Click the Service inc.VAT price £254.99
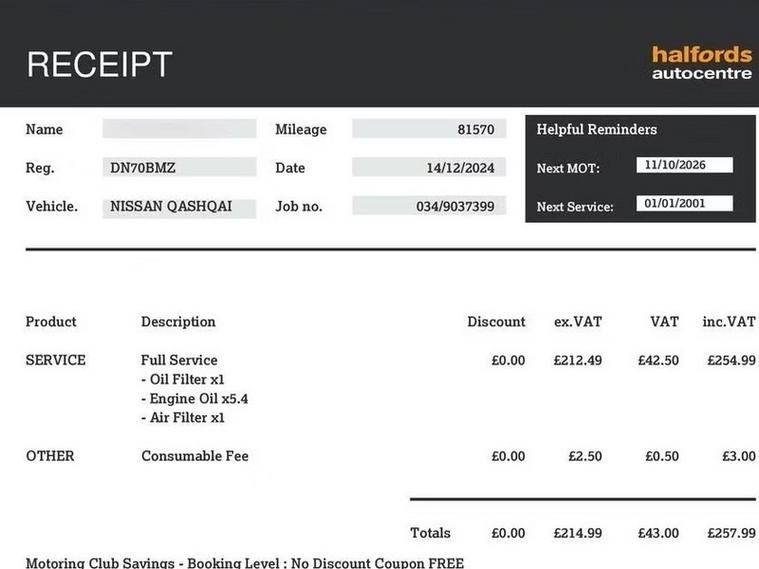This screenshot has width=759, height=569. pos(731,360)
